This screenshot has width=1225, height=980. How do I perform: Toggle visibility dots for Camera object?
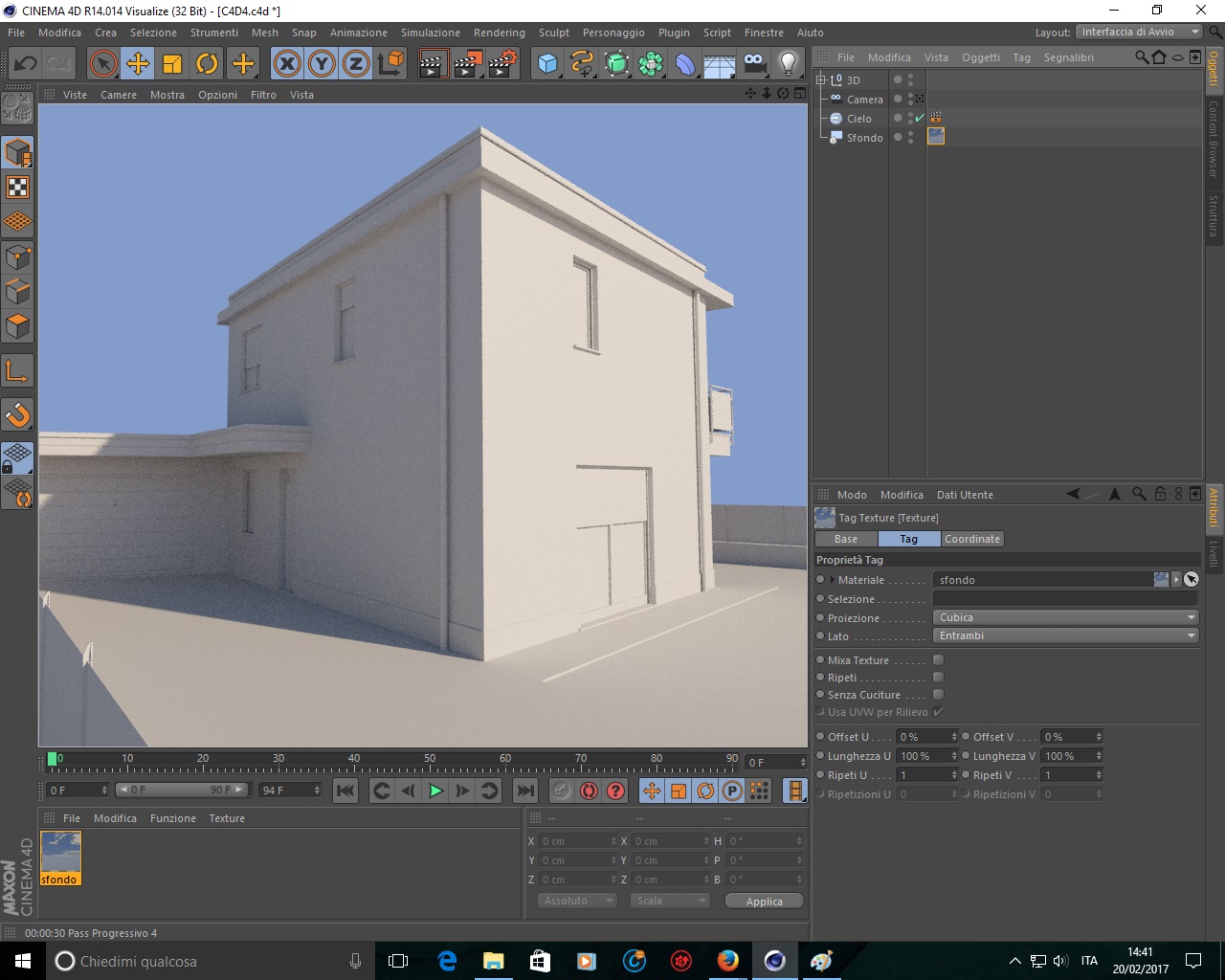pyautogui.click(x=910, y=99)
